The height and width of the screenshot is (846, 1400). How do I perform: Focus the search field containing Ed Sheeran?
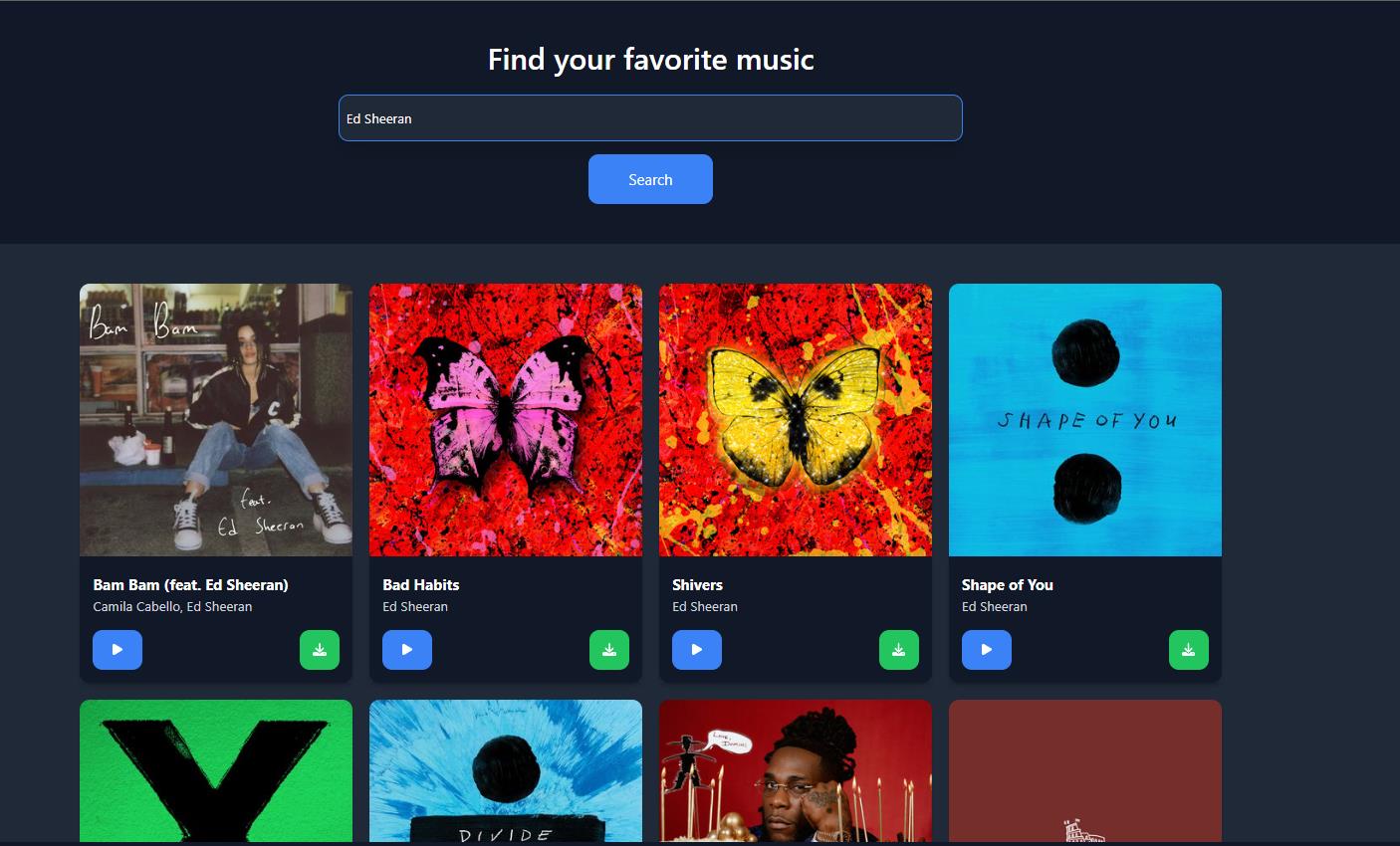650,117
